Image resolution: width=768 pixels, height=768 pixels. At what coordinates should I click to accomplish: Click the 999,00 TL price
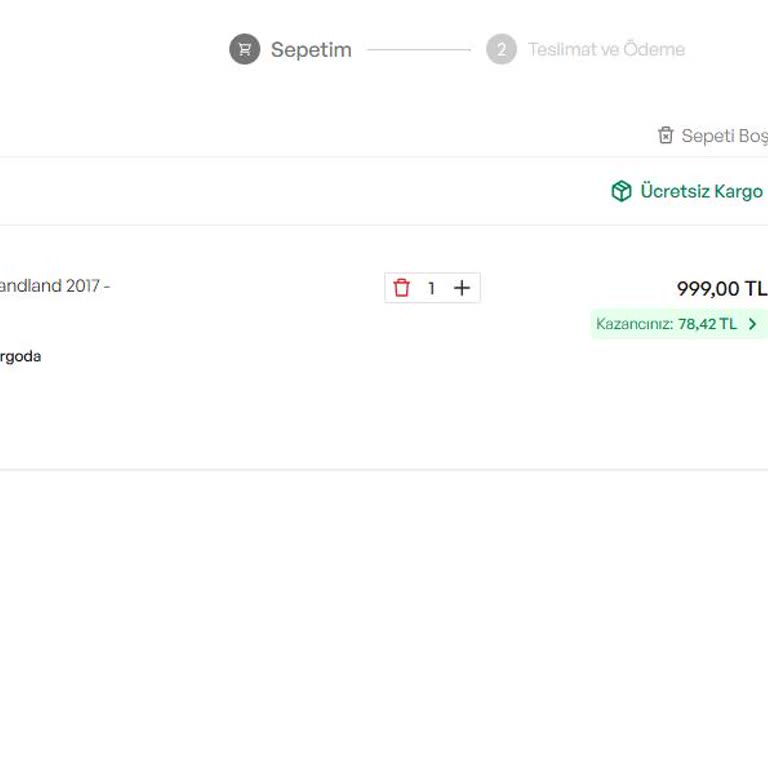tap(722, 289)
